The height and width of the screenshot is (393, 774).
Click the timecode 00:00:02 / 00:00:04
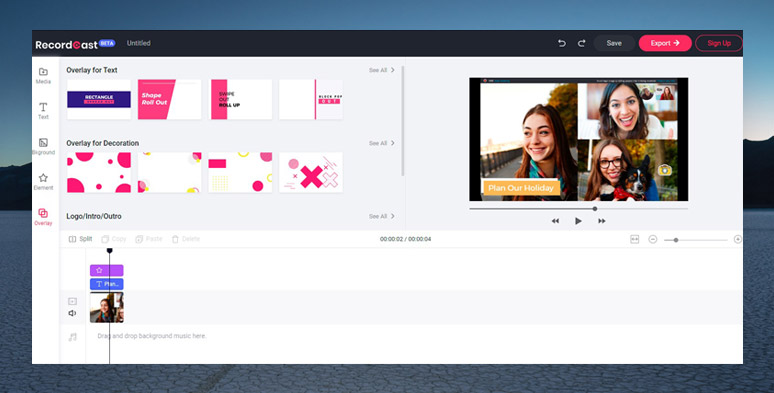pyautogui.click(x=406, y=239)
